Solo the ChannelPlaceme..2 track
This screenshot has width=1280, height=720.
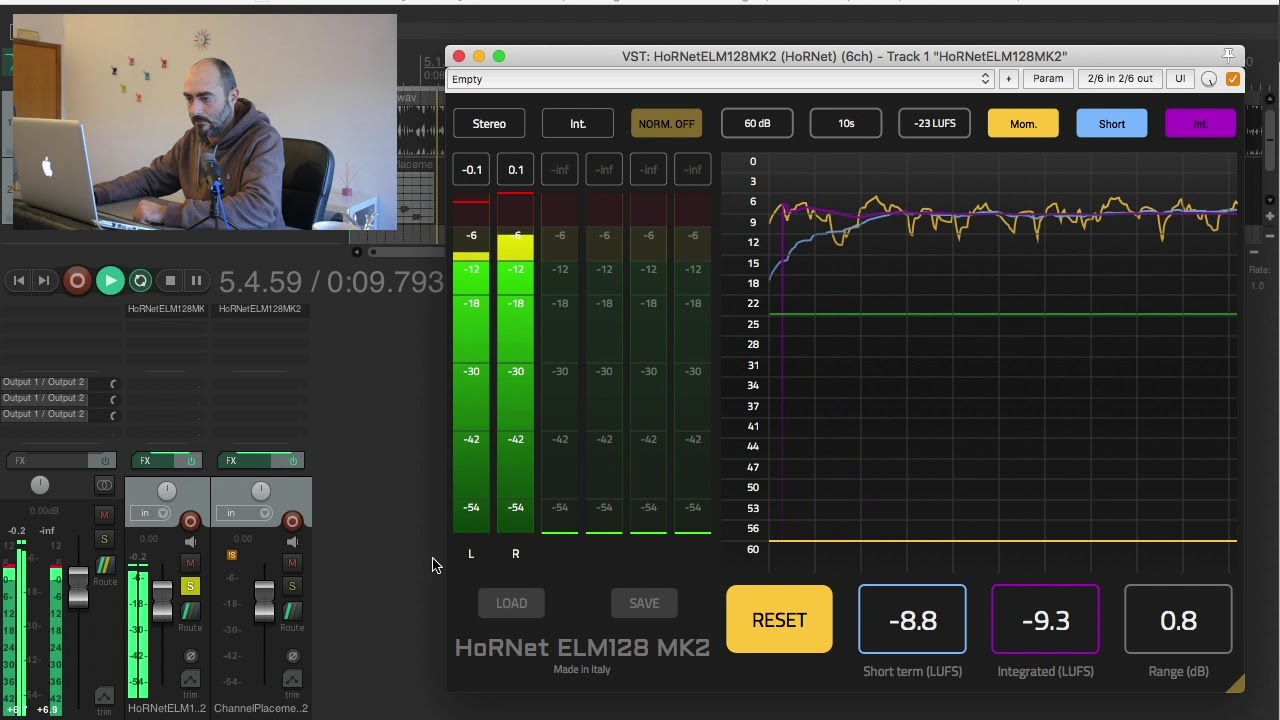pos(292,586)
